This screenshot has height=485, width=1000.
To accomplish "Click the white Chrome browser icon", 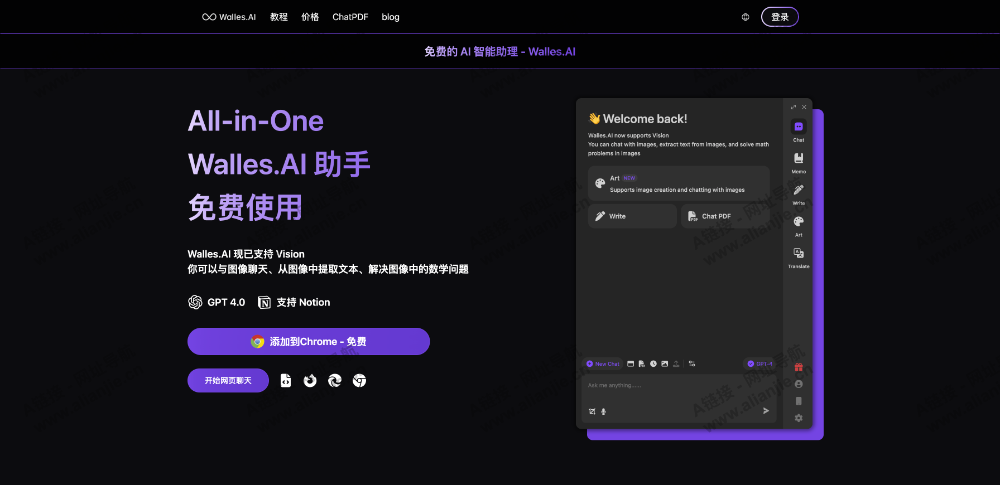I will click(x=360, y=381).
